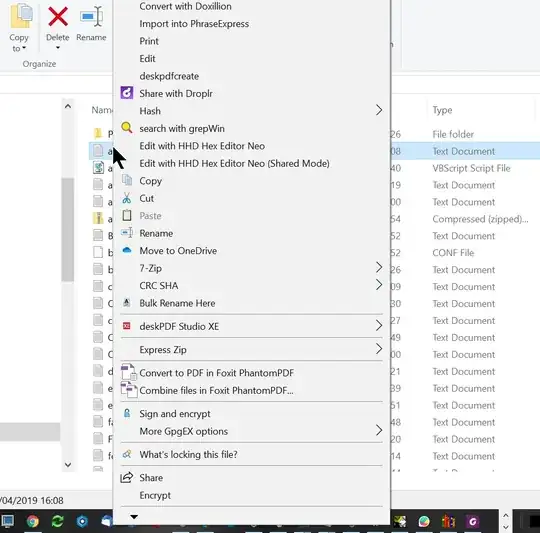Click the Name column header
Screen dimensions: 540x533
click(x=102, y=110)
